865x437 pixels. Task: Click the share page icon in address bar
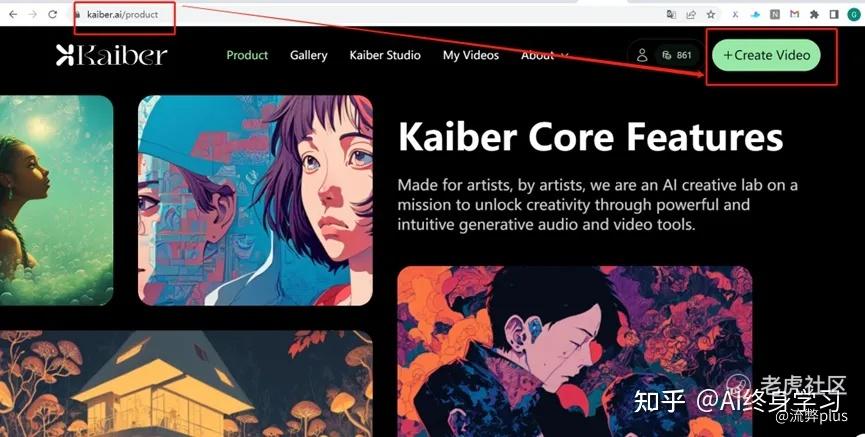(x=691, y=15)
